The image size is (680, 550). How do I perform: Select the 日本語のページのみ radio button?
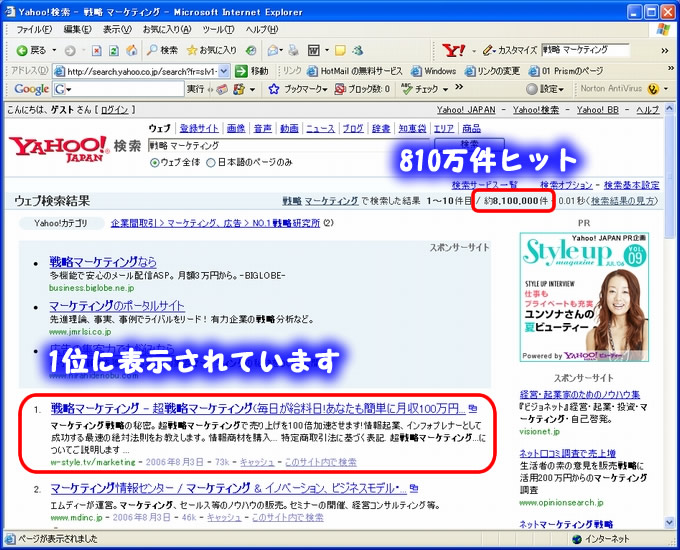(211, 163)
